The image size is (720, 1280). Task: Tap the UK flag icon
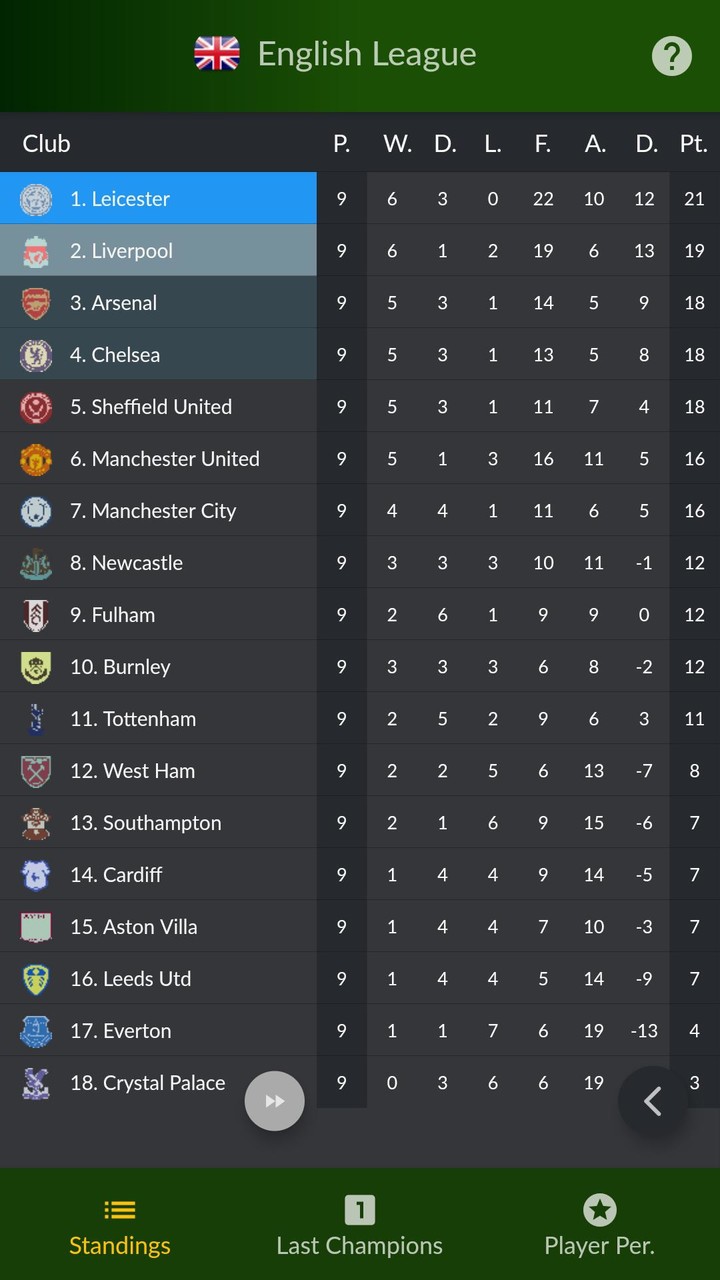(217, 54)
